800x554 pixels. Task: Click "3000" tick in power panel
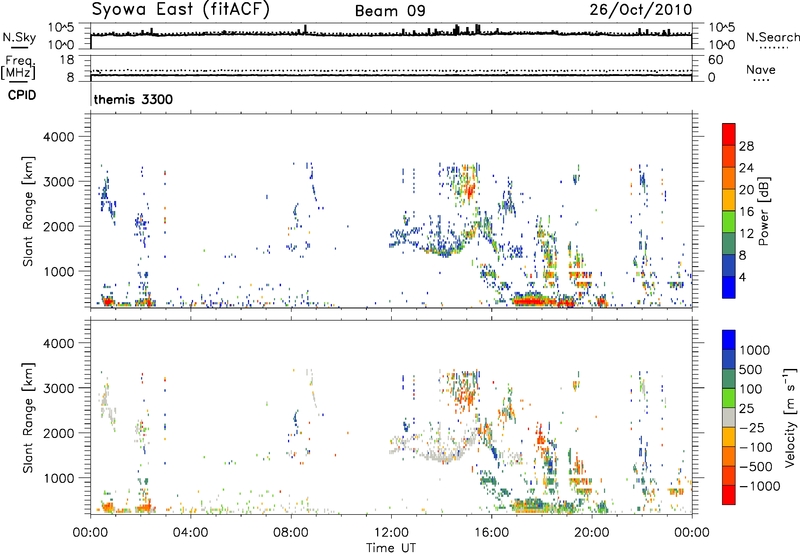[x=59, y=182]
